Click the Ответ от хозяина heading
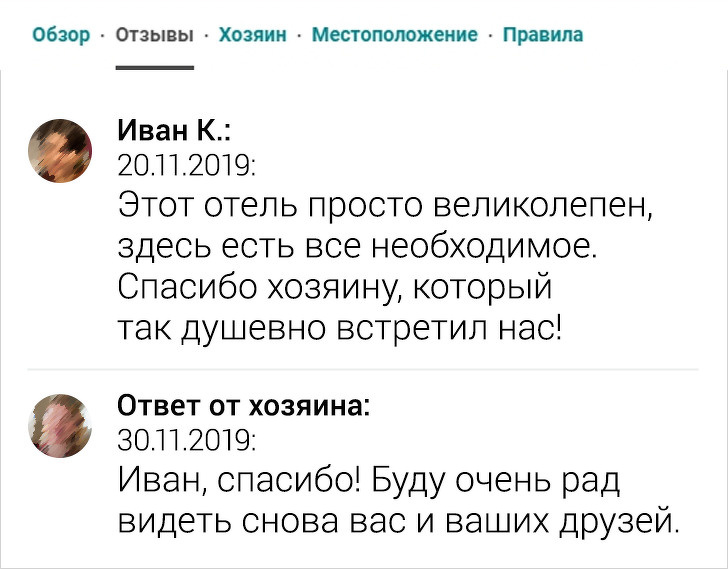 tap(244, 406)
